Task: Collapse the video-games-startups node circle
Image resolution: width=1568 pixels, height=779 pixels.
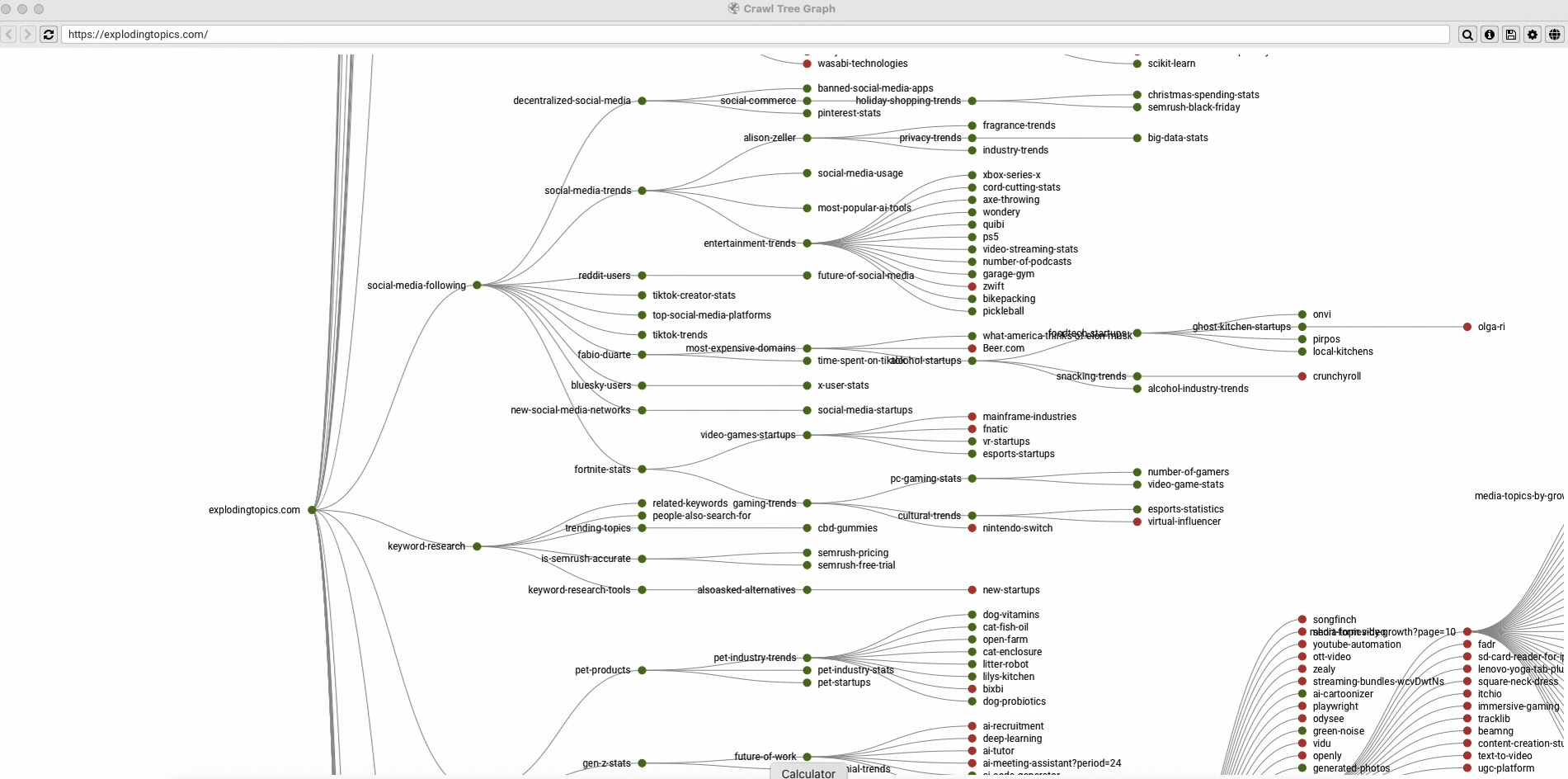Action: pos(807,435)
